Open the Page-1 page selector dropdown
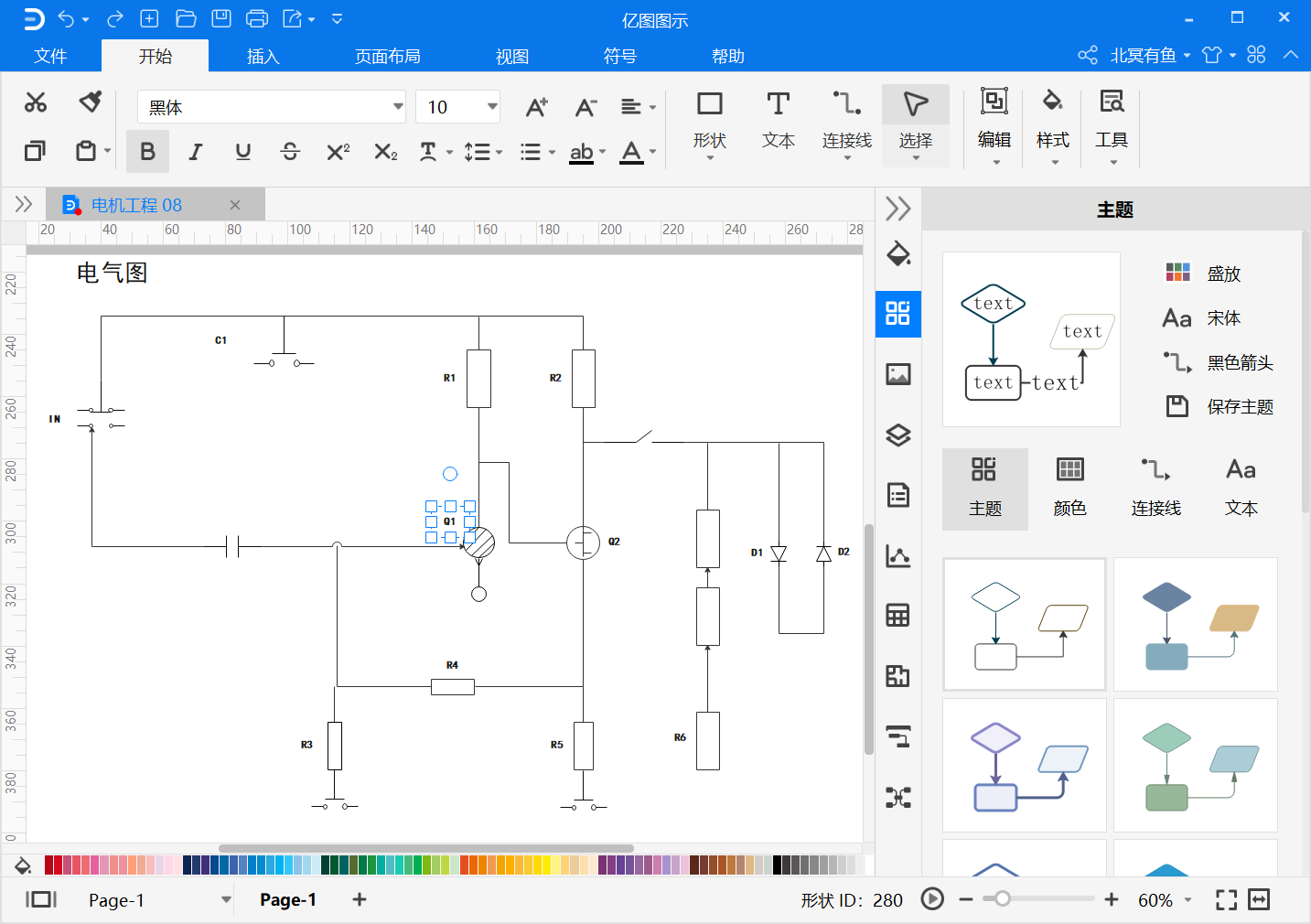 click(226, 900)
